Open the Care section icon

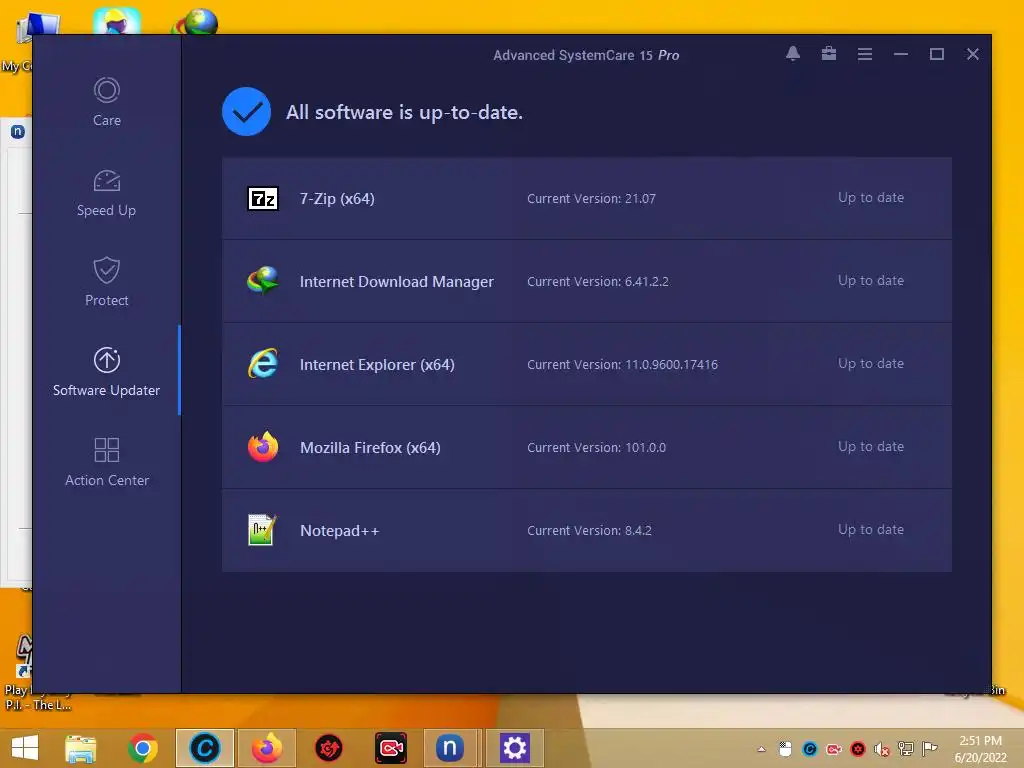tap(106, 90)
